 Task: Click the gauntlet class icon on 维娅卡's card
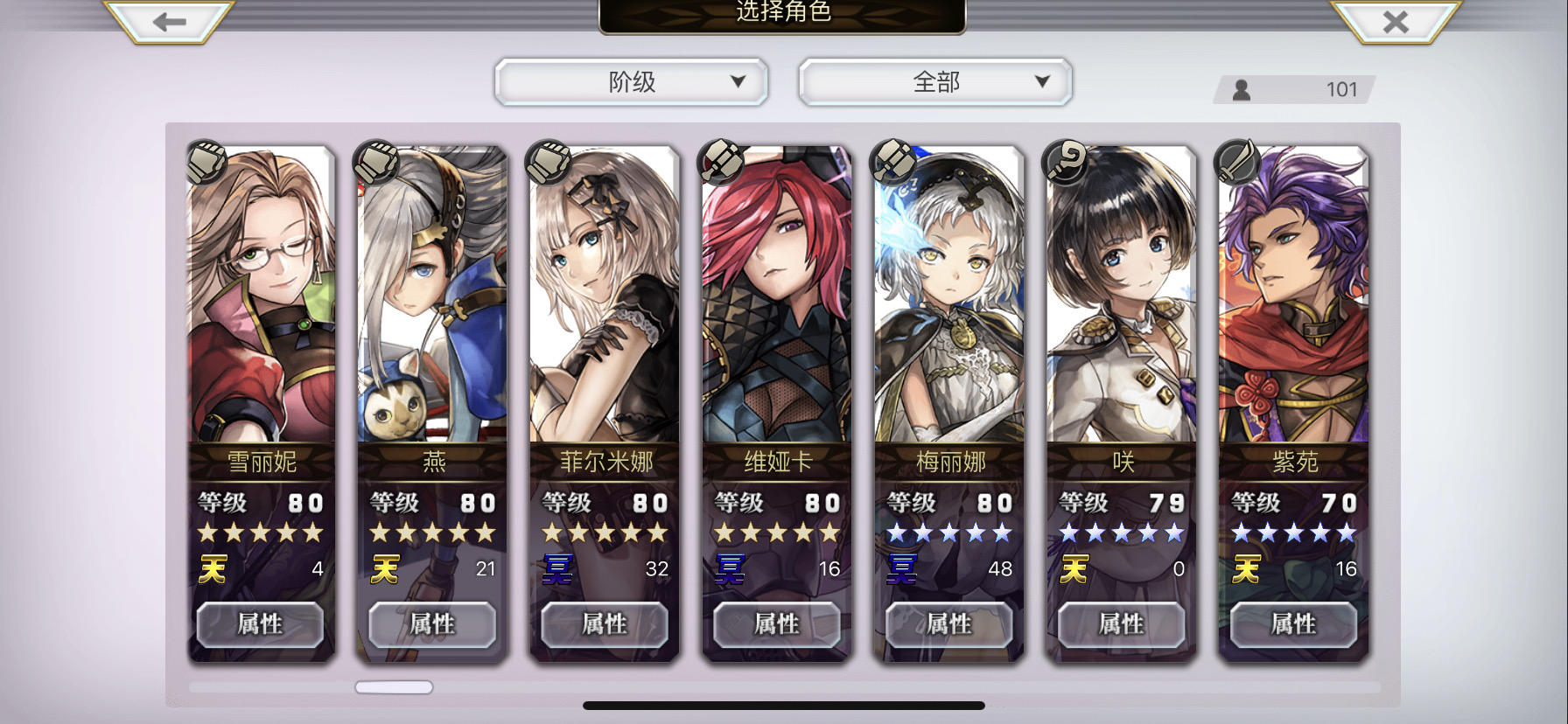[x=723, y=162]
